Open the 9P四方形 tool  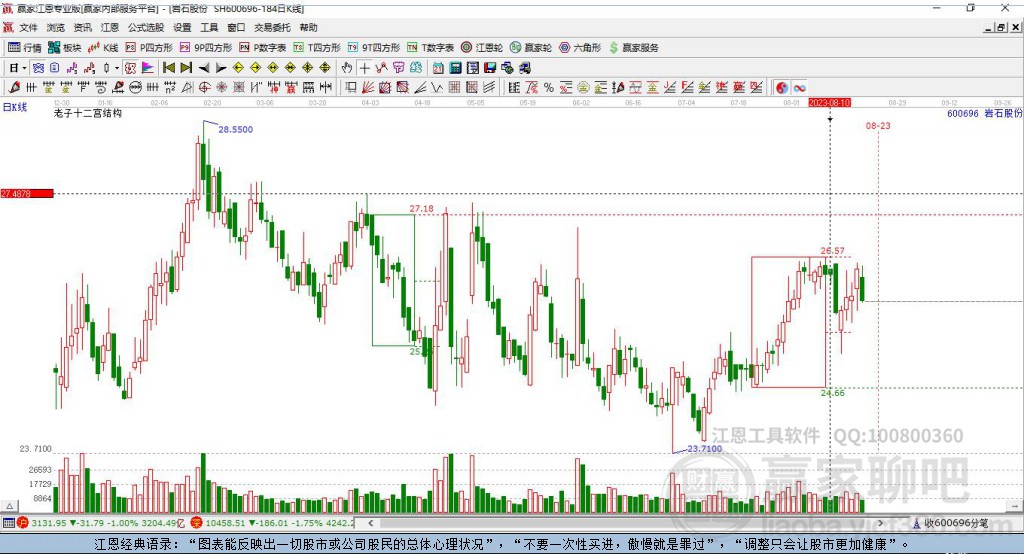206,48
